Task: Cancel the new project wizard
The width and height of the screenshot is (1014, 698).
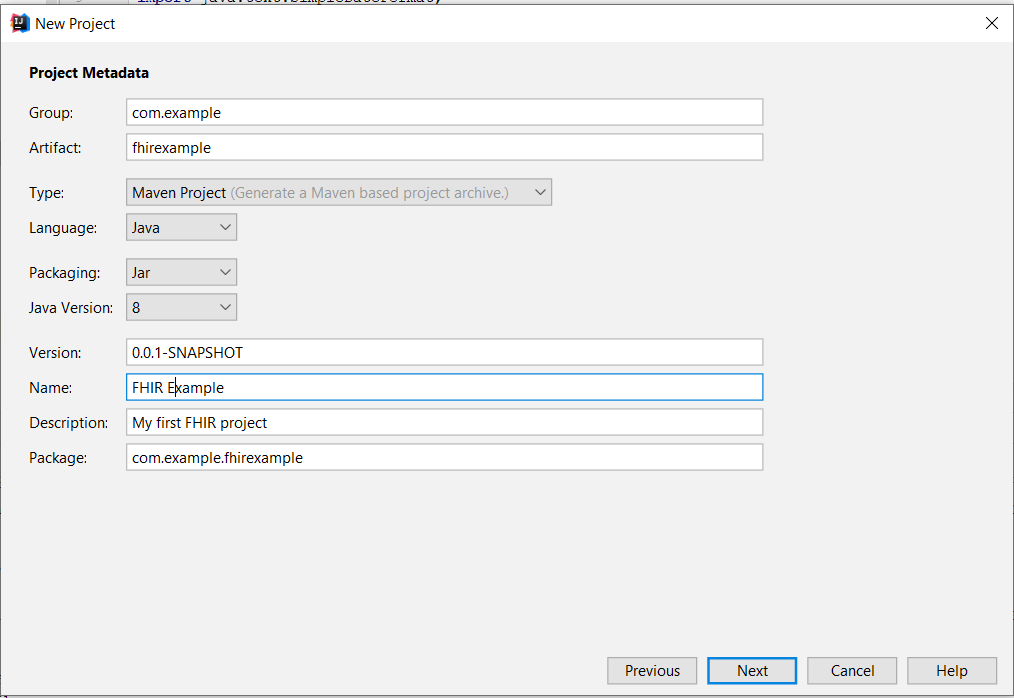Action: click(x=852, y=671)
